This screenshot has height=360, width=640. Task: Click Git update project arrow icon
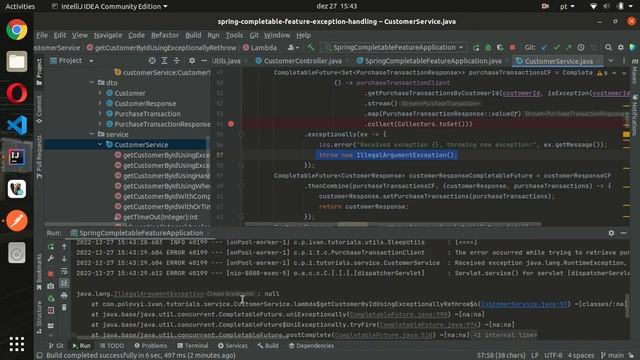[x=544, y=48]
